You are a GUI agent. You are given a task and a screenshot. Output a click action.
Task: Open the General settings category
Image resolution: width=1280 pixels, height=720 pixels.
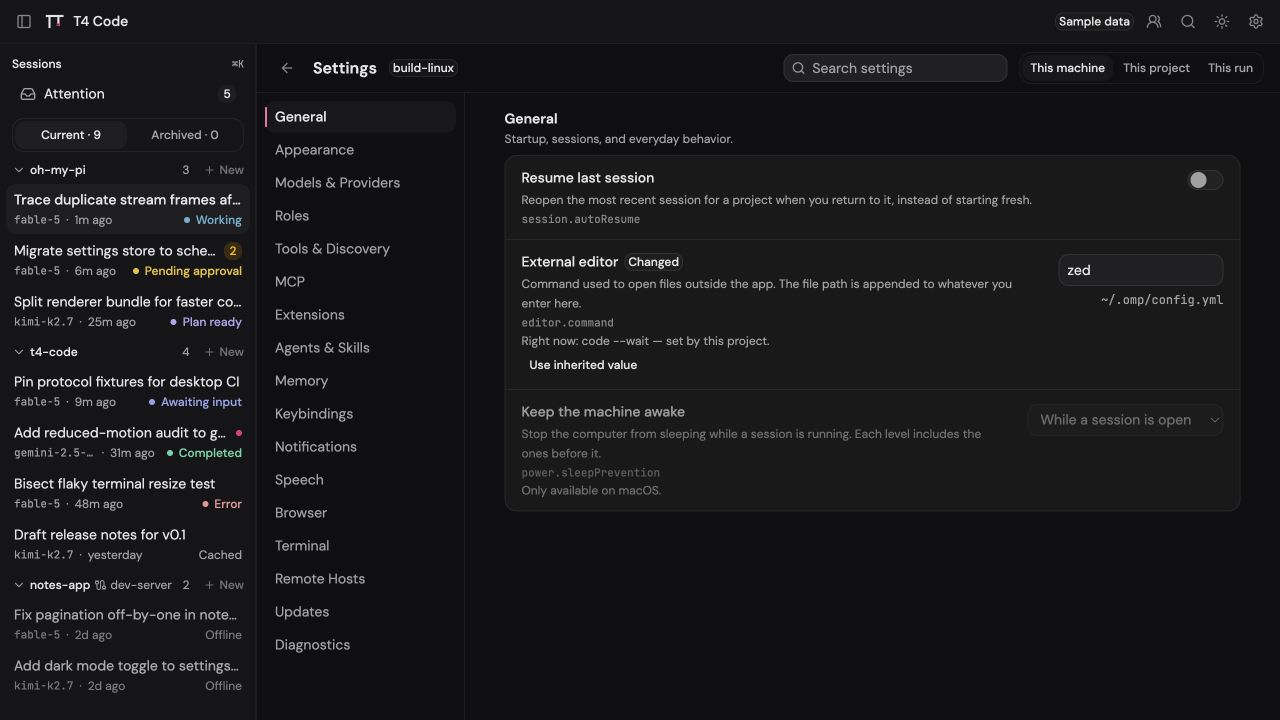(x=360, y=117)
